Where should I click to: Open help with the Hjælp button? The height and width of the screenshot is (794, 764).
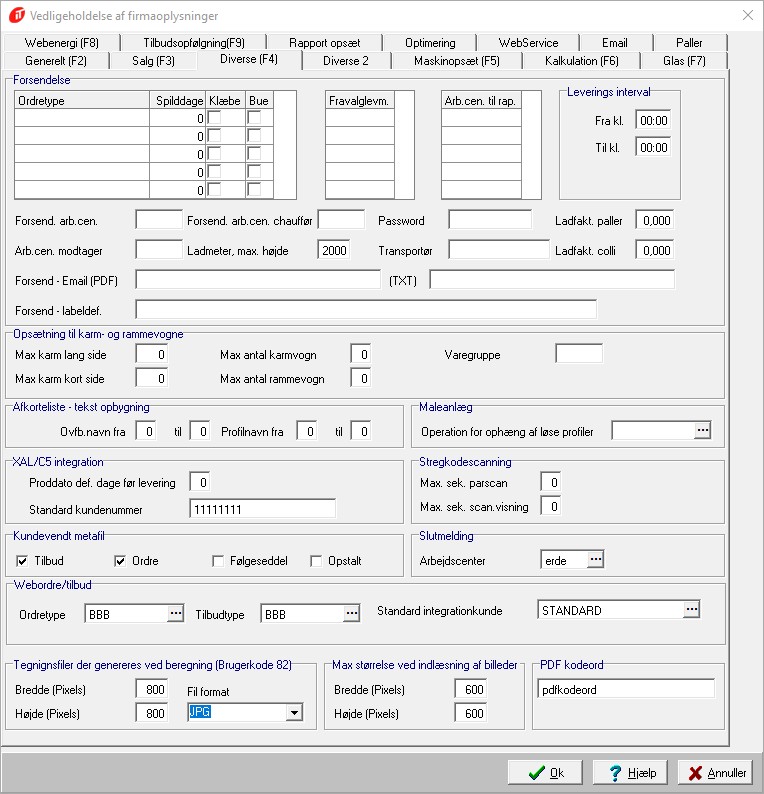click(630, 773)
